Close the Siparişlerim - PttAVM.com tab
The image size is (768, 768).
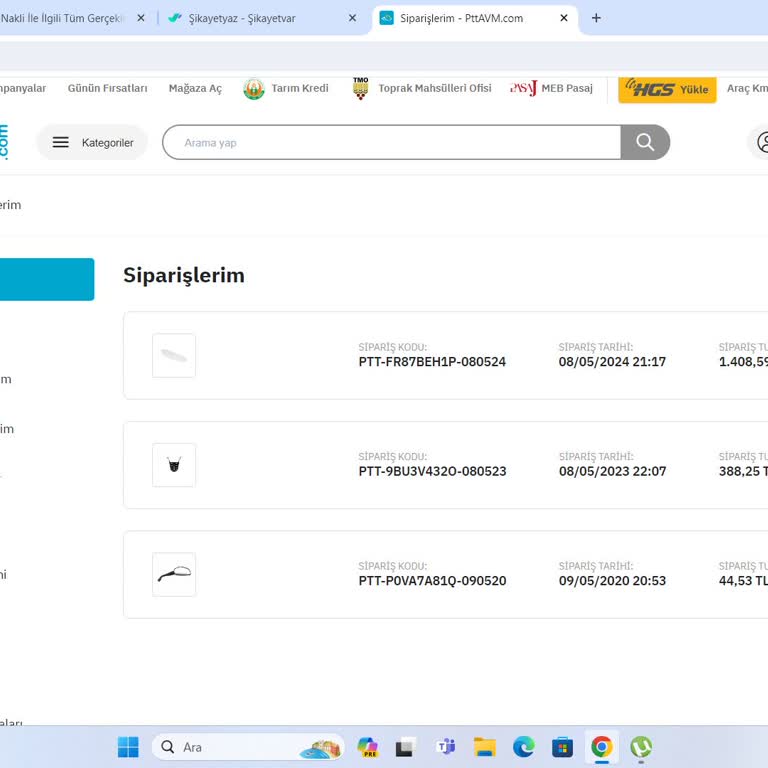(564, 18)
